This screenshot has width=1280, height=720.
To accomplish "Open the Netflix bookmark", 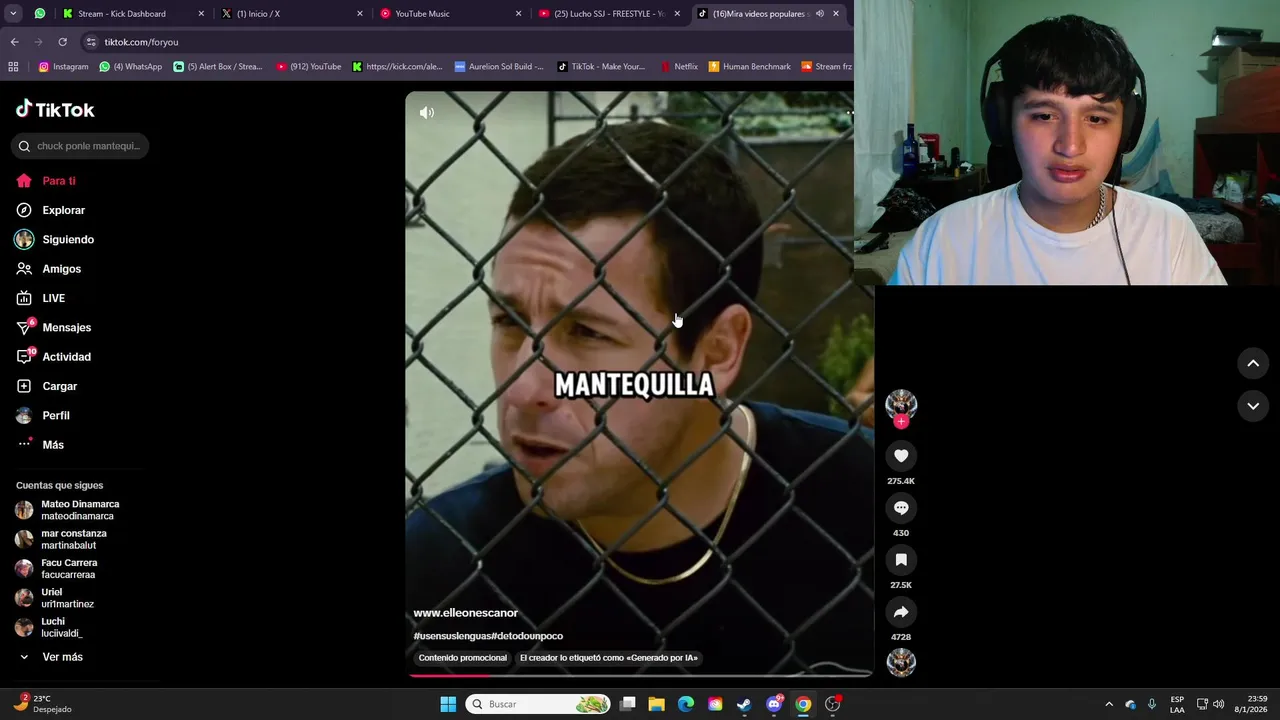I will 679,67.
